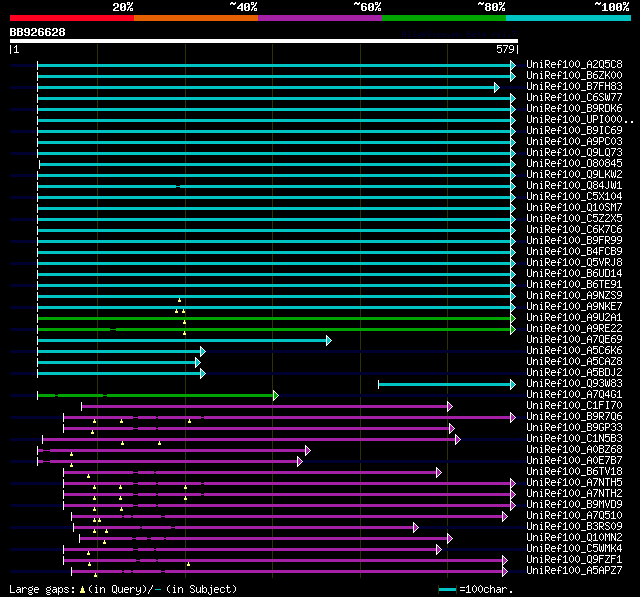Select UniRef100_A5C6K6 hit name
Screen dimensions: 640x597
(x=574, y=351)
